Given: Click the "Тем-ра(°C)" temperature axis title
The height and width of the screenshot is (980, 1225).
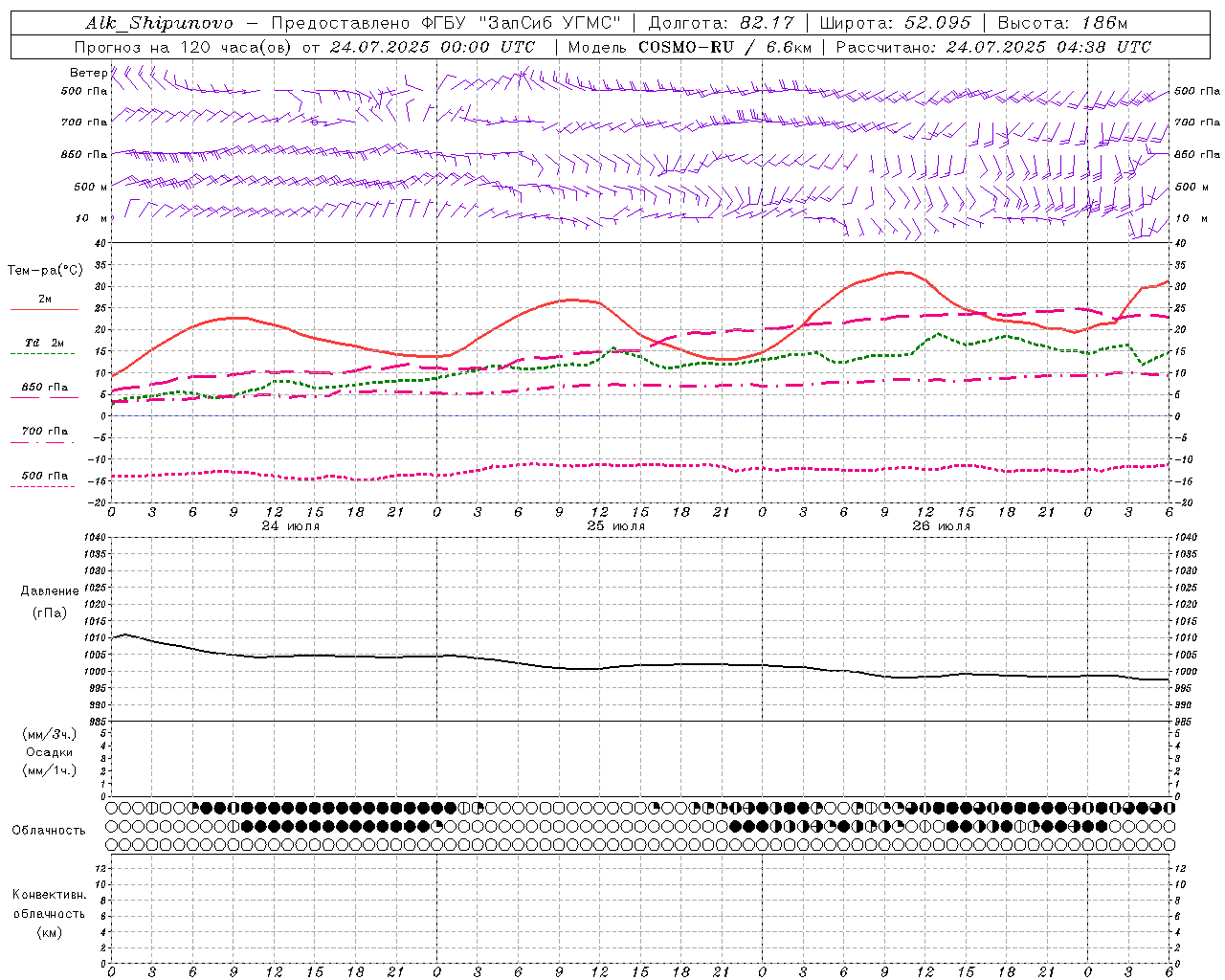Looking at the screenshot, I should (45, 271).
